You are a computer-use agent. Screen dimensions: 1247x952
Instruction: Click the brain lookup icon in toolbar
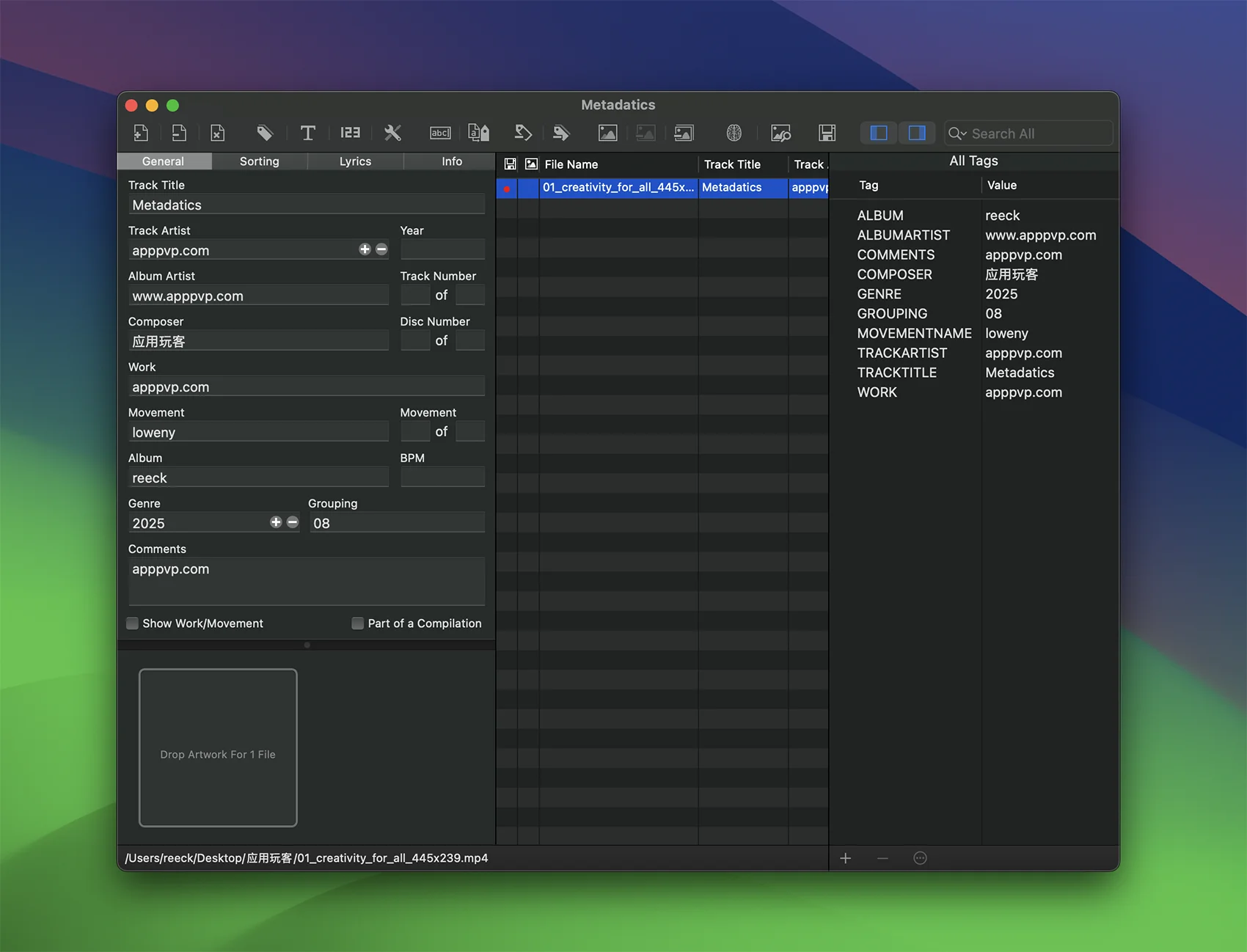[734, 133]
